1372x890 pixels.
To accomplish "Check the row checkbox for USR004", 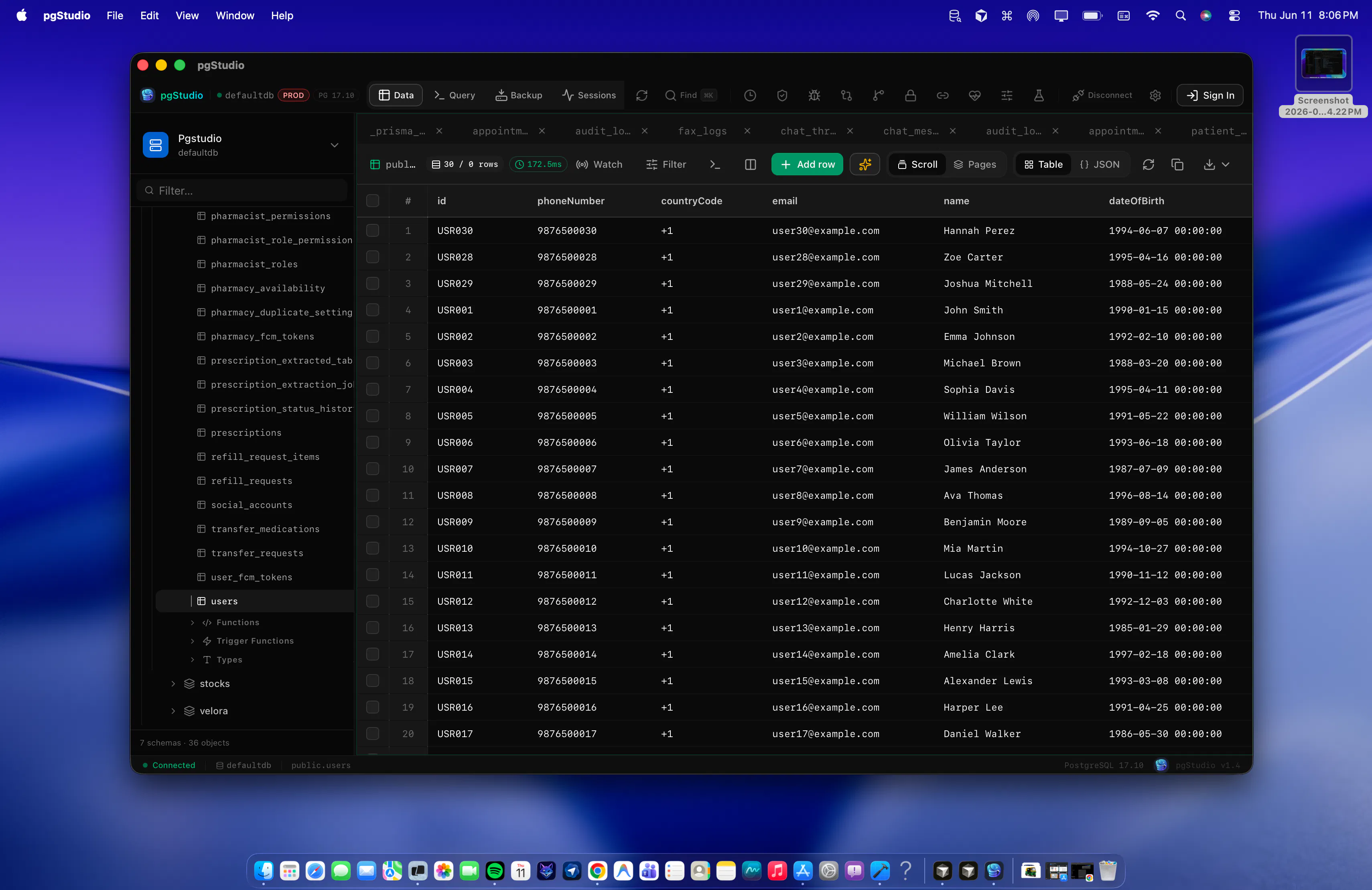I will 373,390.
